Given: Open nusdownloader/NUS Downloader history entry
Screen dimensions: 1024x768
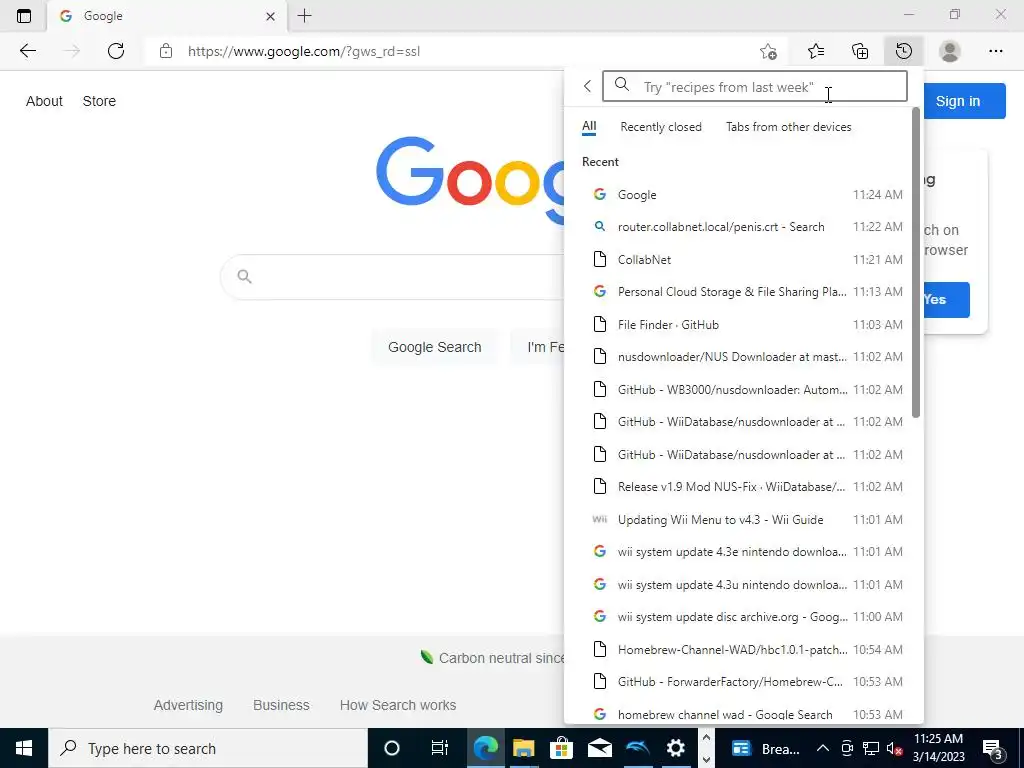Looking at the screenshot, I should 743,357.
